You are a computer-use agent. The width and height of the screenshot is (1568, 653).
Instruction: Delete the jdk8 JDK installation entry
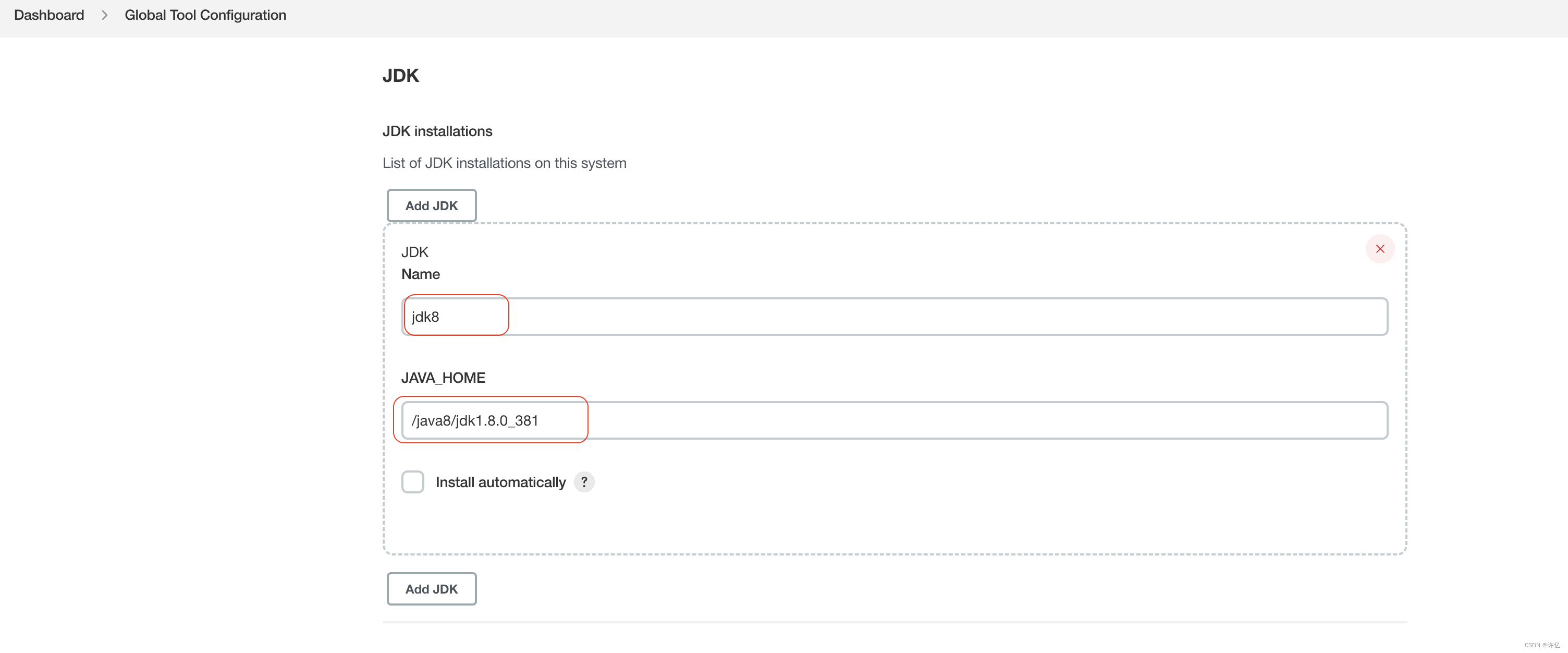[x=1379, y=249]
